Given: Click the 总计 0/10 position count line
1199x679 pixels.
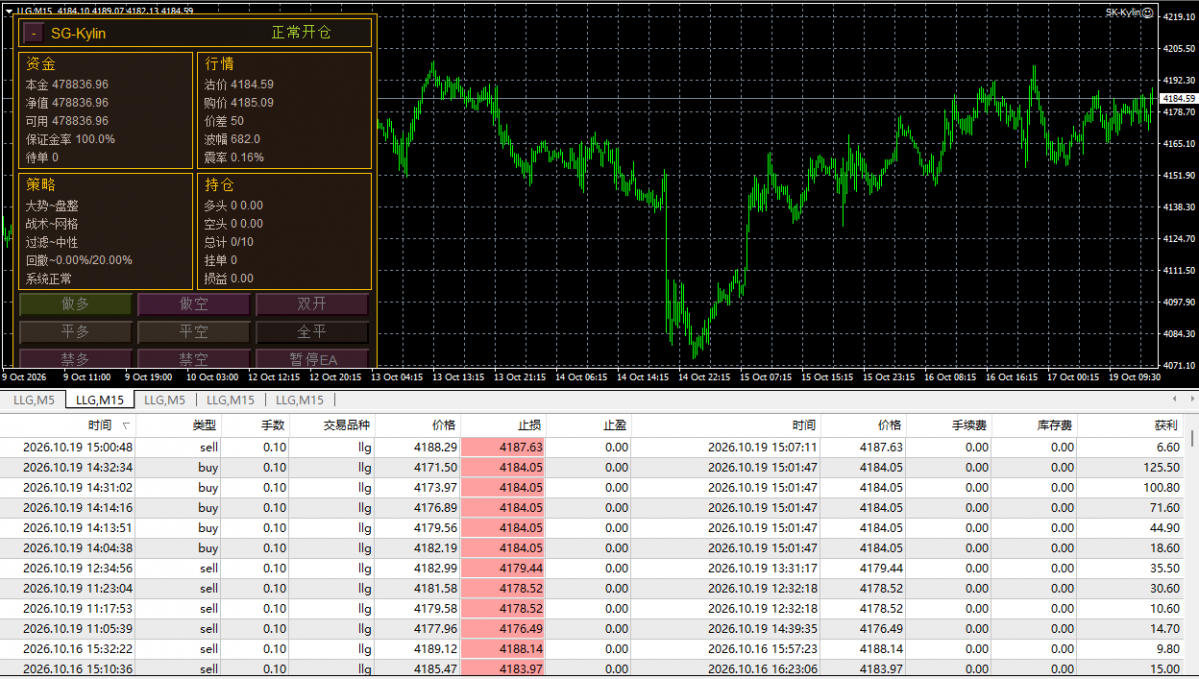Looking at the screenshot, I should (229, 242).
